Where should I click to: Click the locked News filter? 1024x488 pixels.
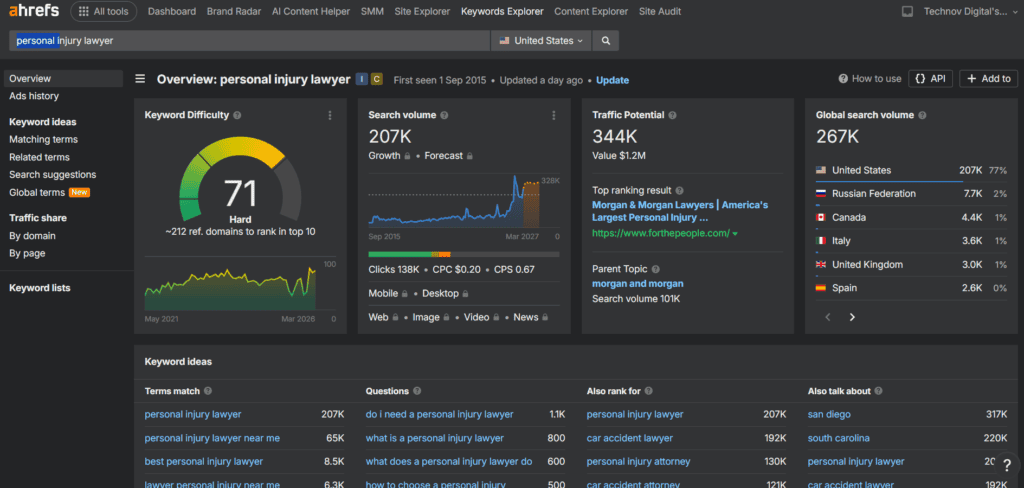tap(531, 317)
